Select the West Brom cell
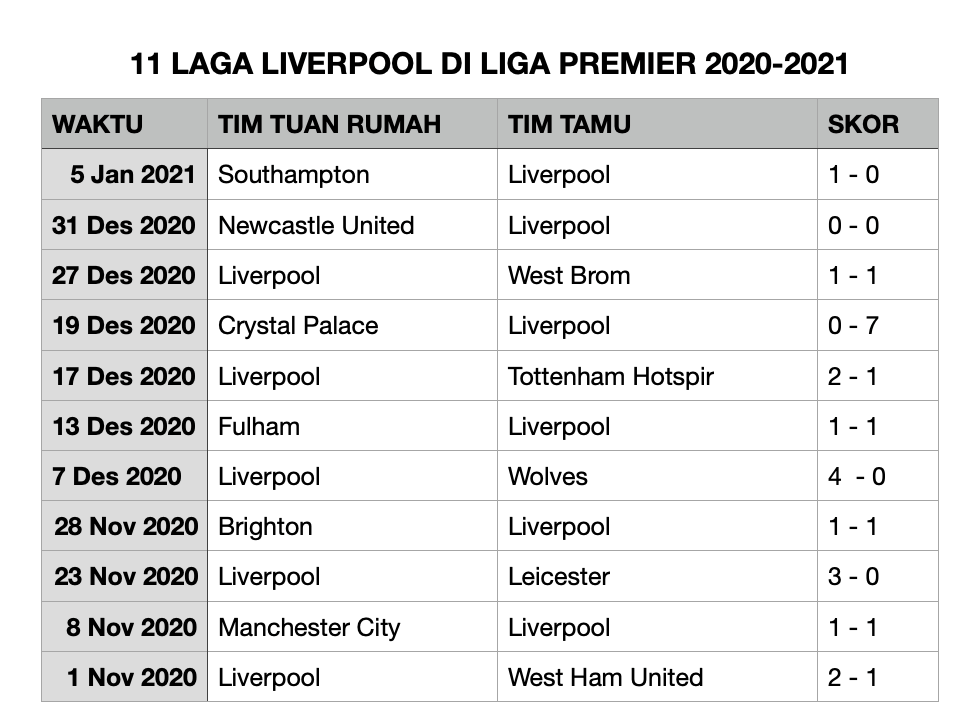The image size is (964, 722). click(569, 276)
